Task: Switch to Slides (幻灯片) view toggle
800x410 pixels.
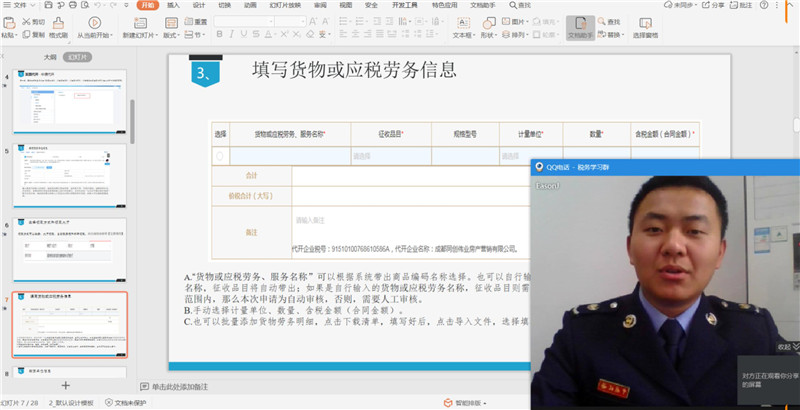Action: pos(78,57)
